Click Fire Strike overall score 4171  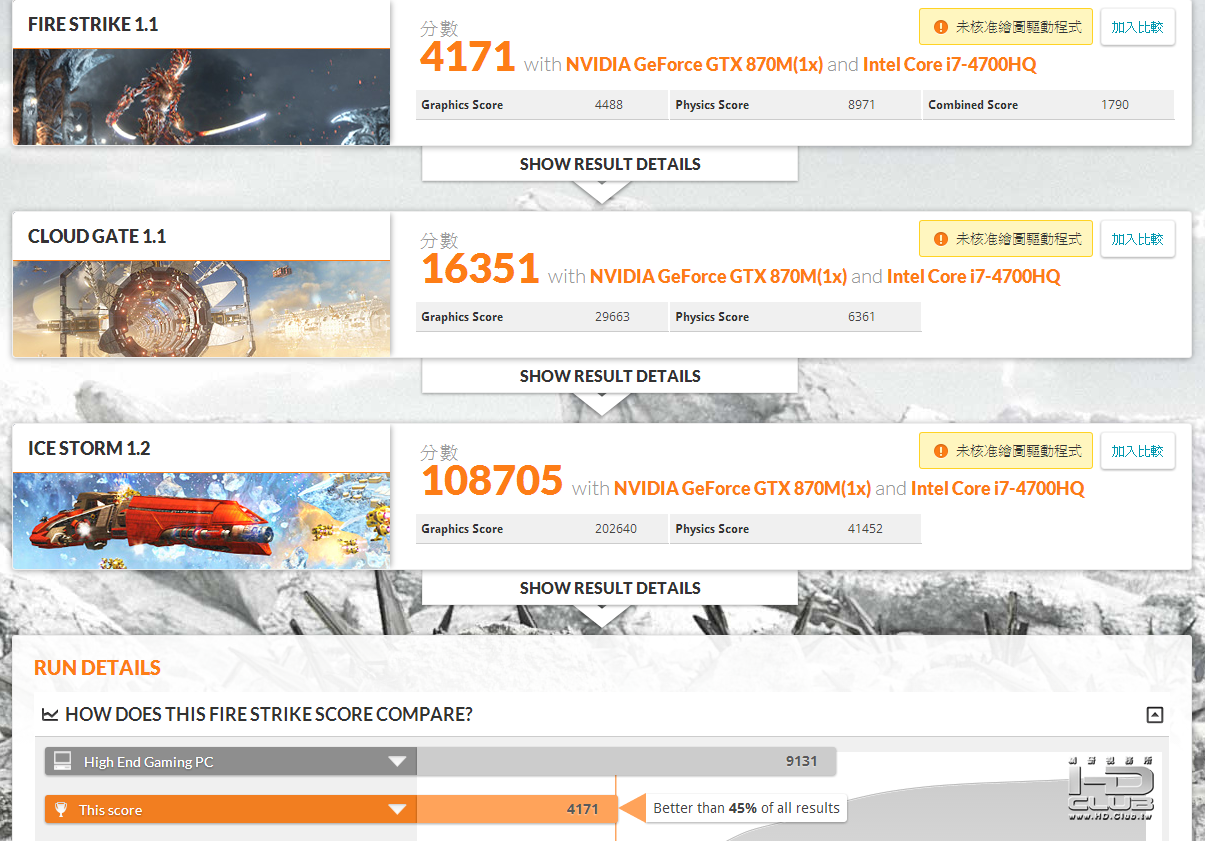coord(467,57)
